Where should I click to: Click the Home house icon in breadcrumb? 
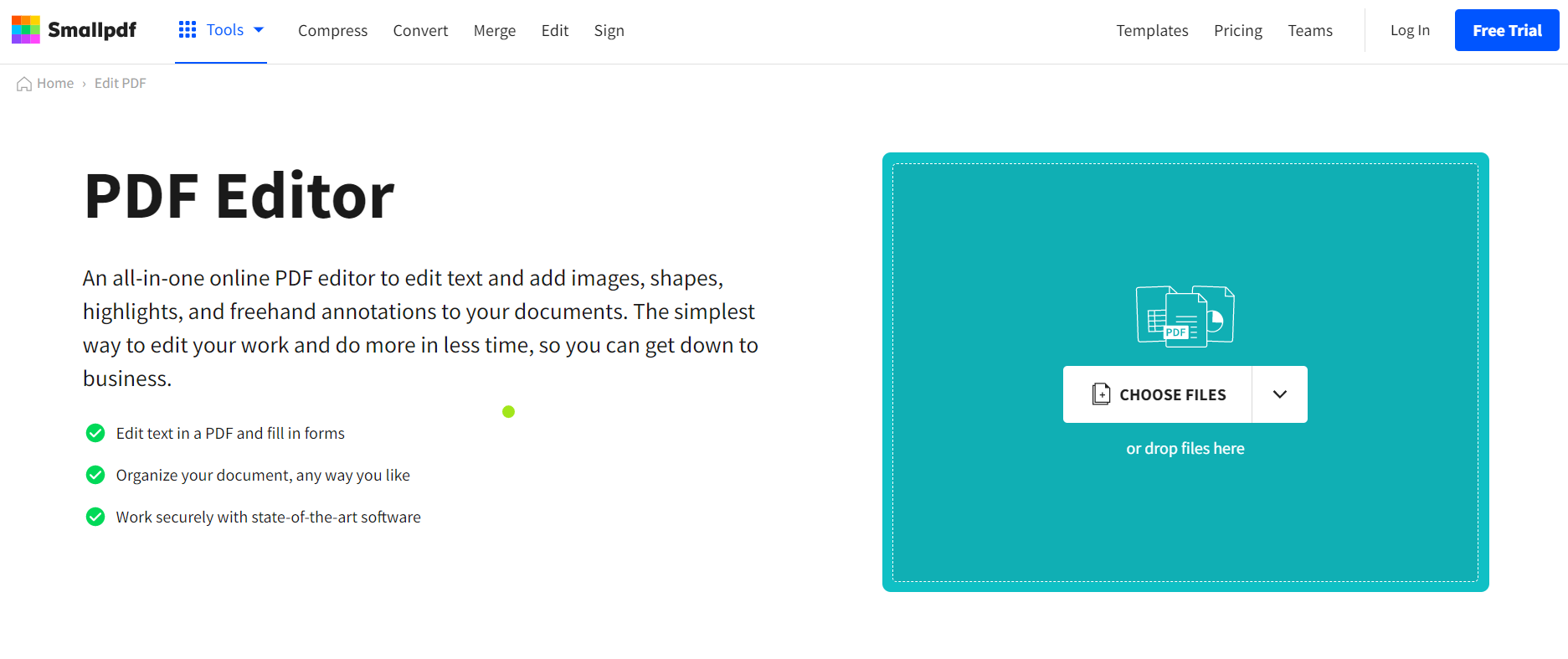click(23, 83)
